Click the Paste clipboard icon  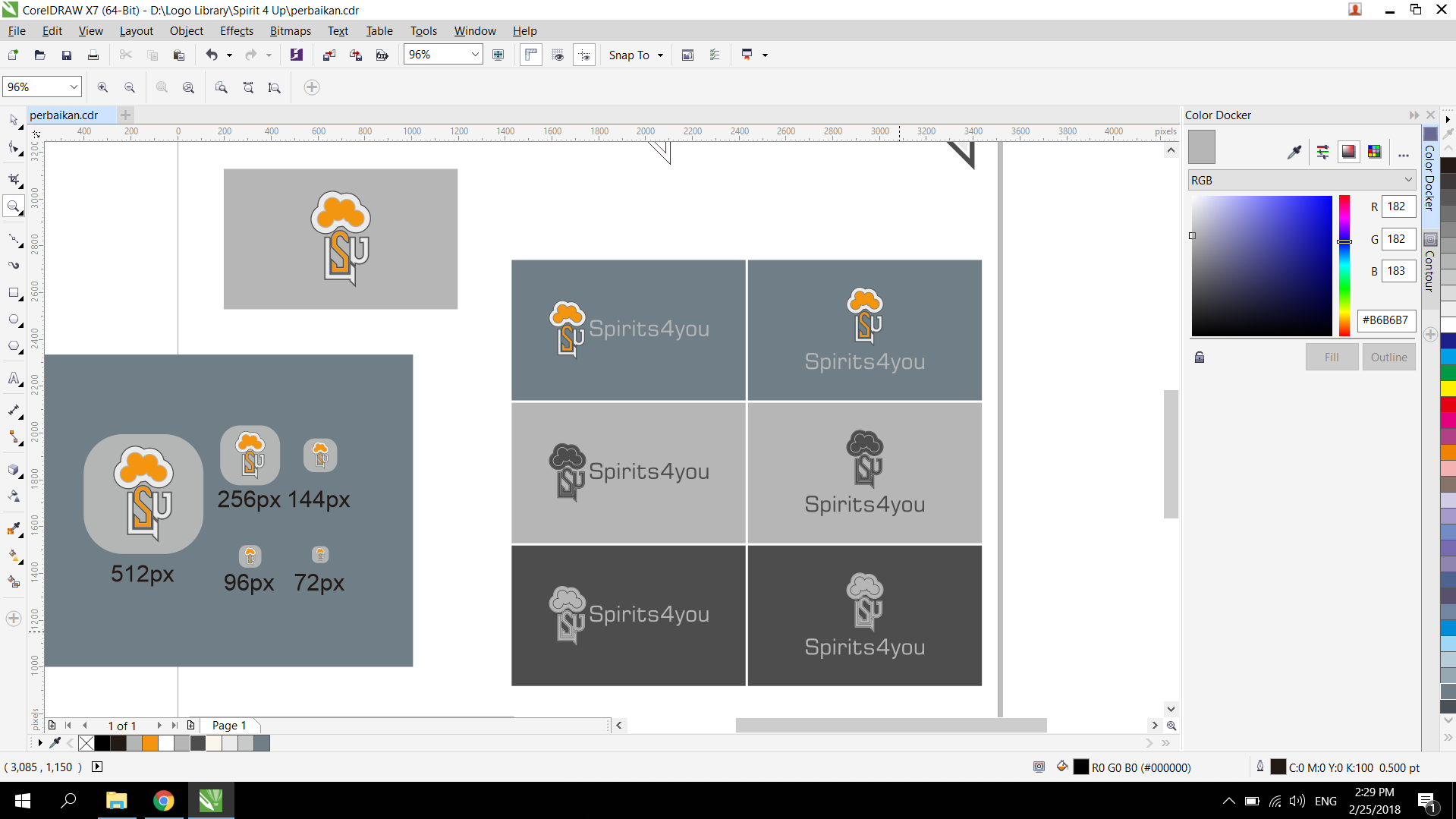[179, 55]
